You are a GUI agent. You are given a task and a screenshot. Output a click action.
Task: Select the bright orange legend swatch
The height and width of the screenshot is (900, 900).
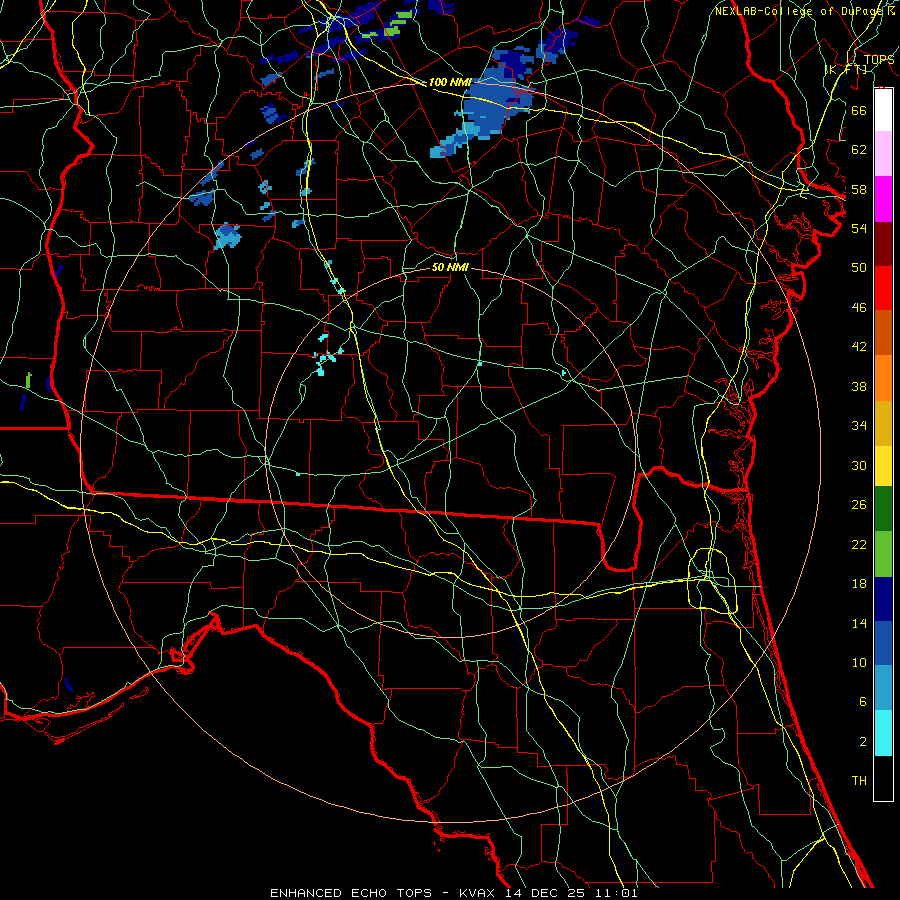[x=883, y=378]
